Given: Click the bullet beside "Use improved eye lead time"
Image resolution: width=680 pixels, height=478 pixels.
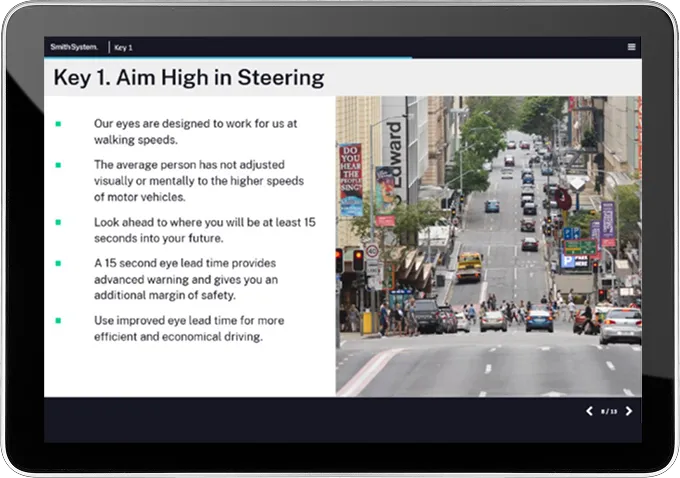Looking at the screenshot, I should [x=58, y=320].
